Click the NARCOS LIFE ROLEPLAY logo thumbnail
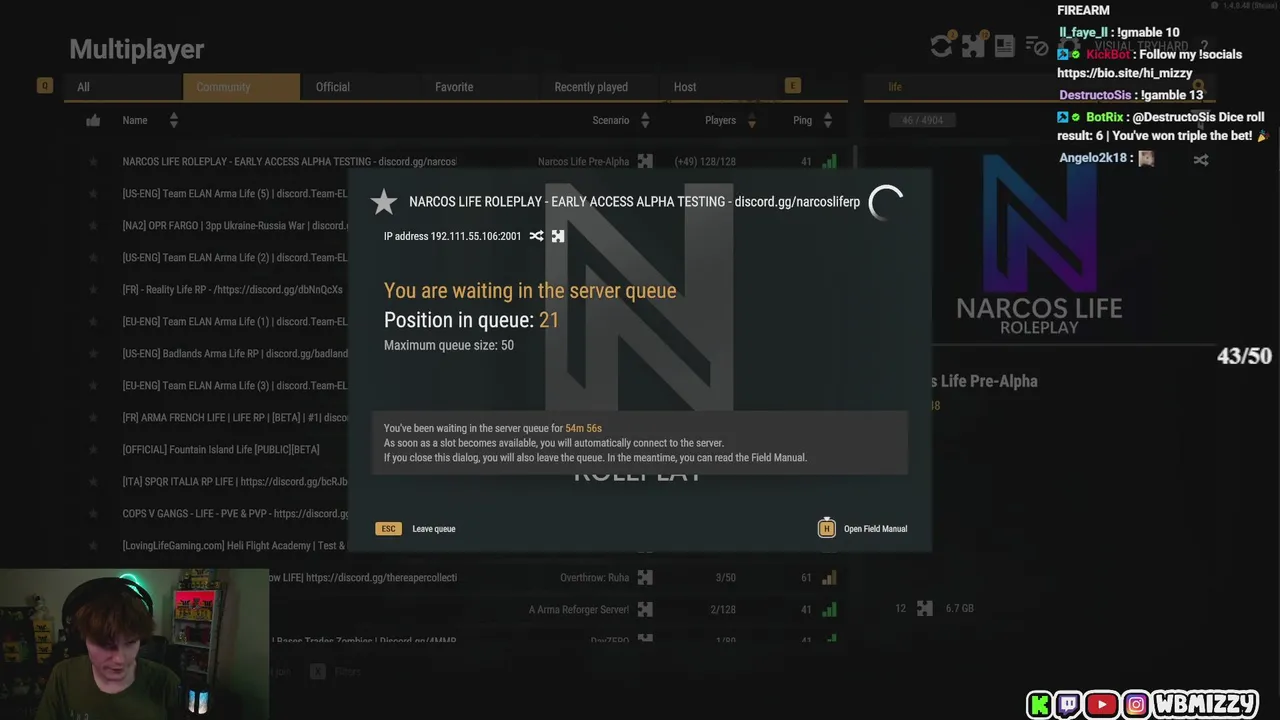The width and height of the screenshot is (1280, 720). click(1039, 245)
